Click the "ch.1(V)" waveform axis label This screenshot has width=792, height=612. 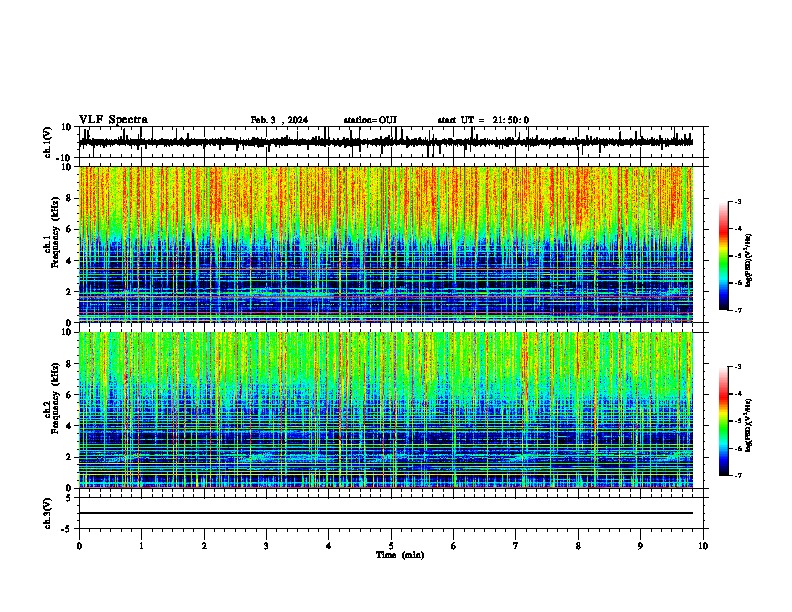48,142
